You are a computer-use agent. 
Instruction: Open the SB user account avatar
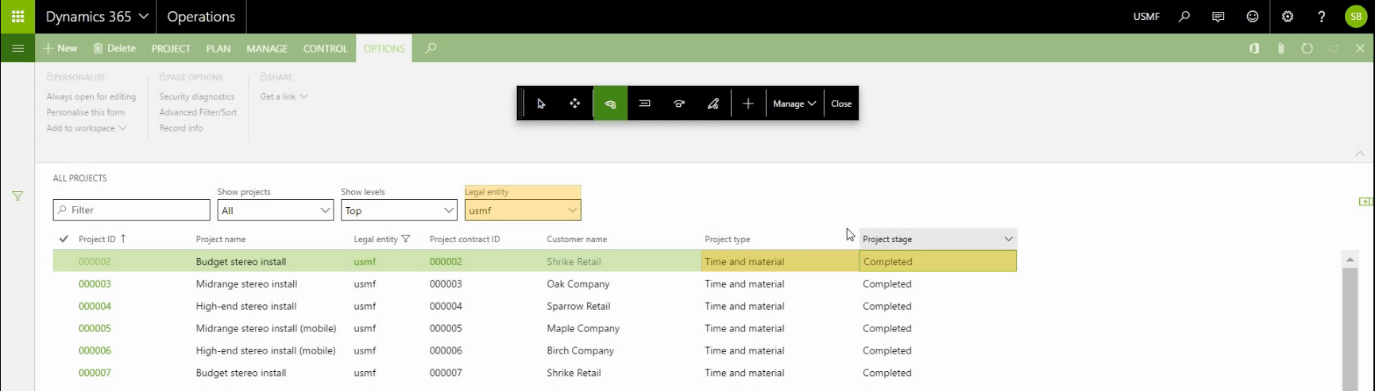1355,17
